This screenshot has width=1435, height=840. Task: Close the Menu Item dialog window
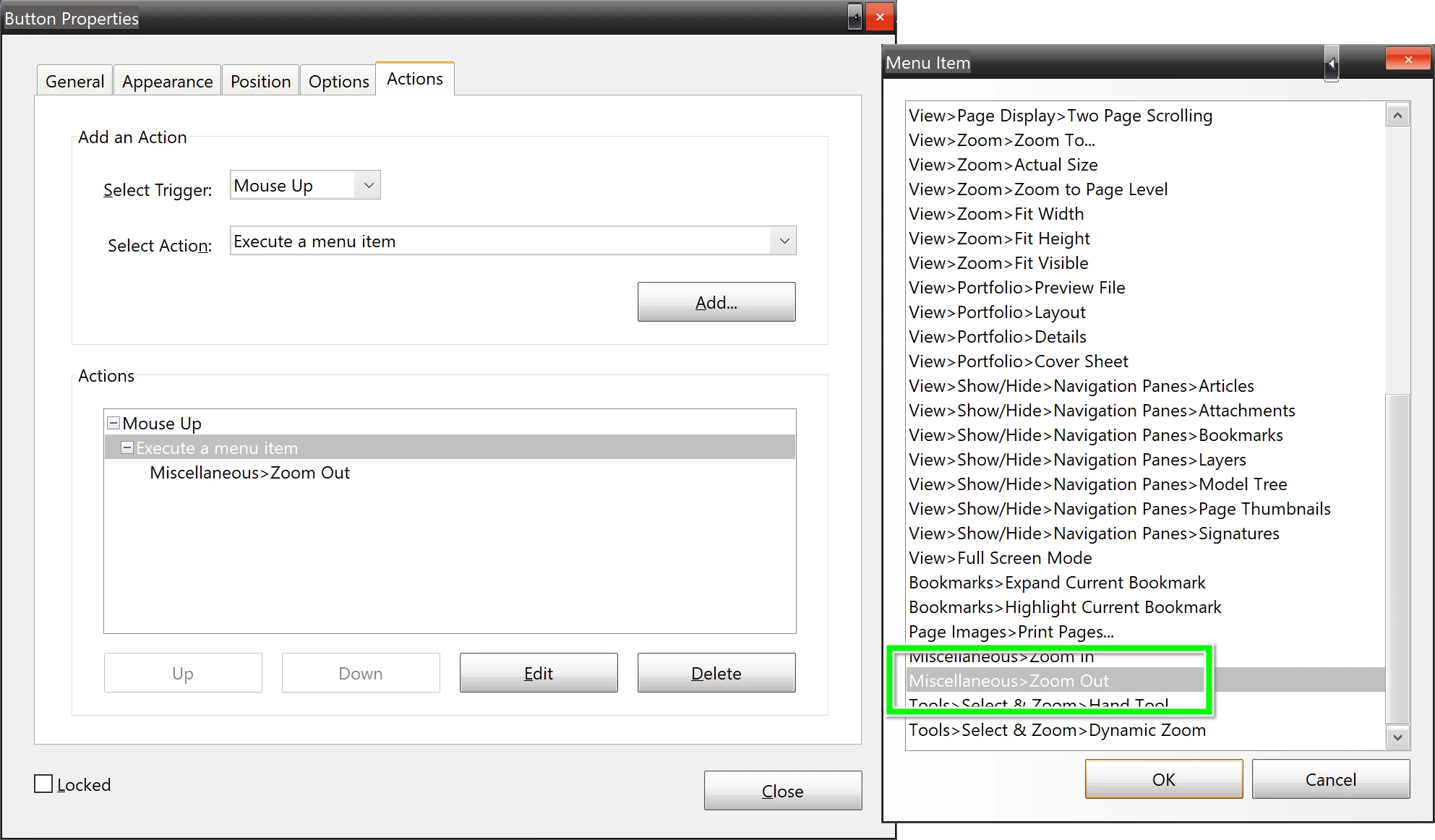(x=1408, y=60)
